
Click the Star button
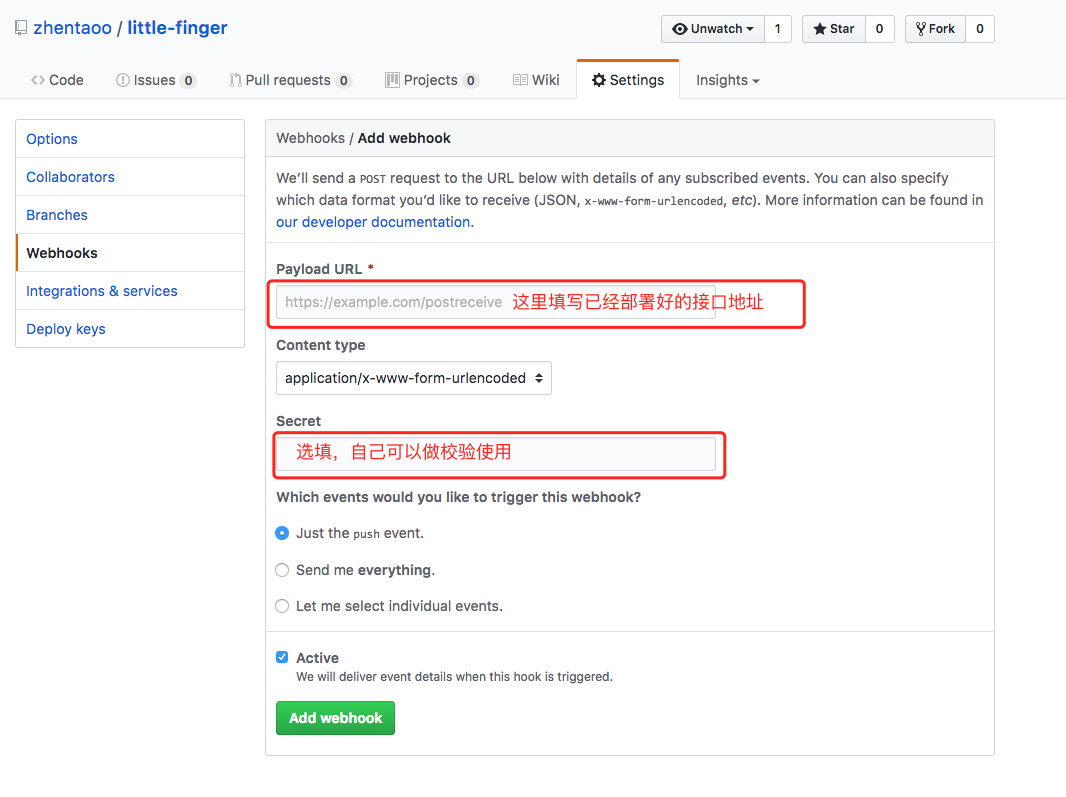(833, 29)
